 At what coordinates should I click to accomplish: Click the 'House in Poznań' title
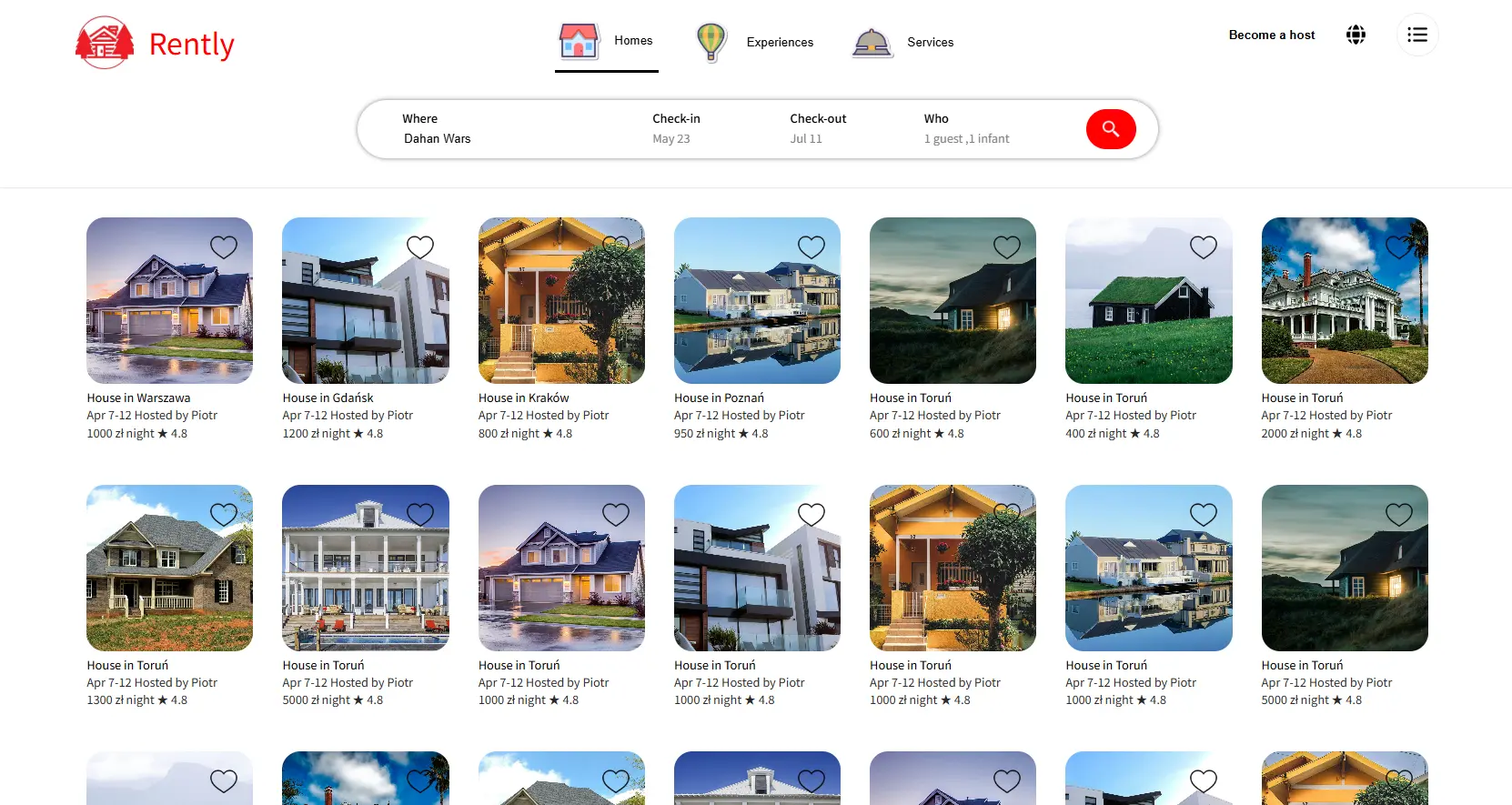pyautogui.click(x=719, y=398)
